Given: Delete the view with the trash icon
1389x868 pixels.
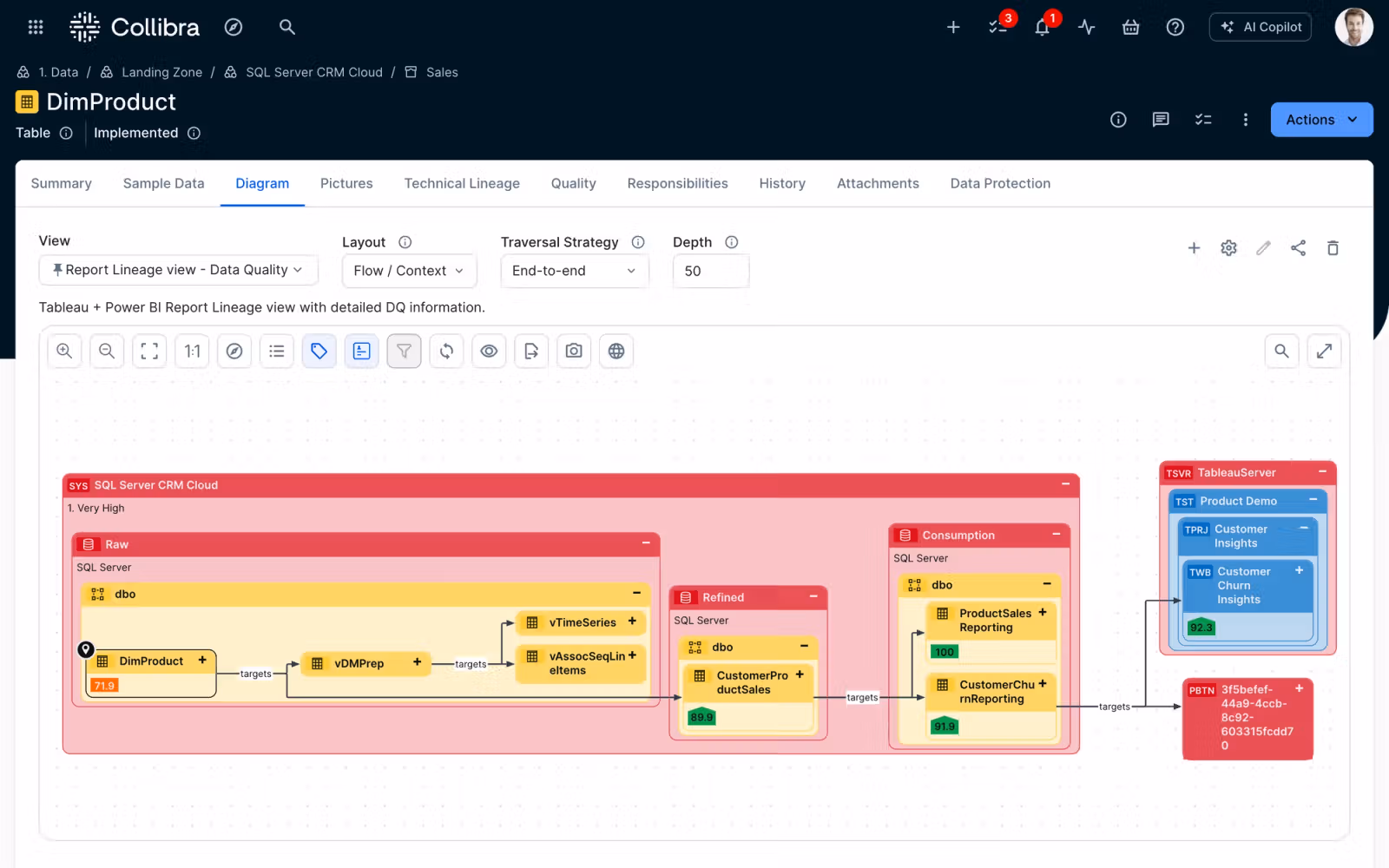Looking at the screenshot, I should coord(1333,248).
